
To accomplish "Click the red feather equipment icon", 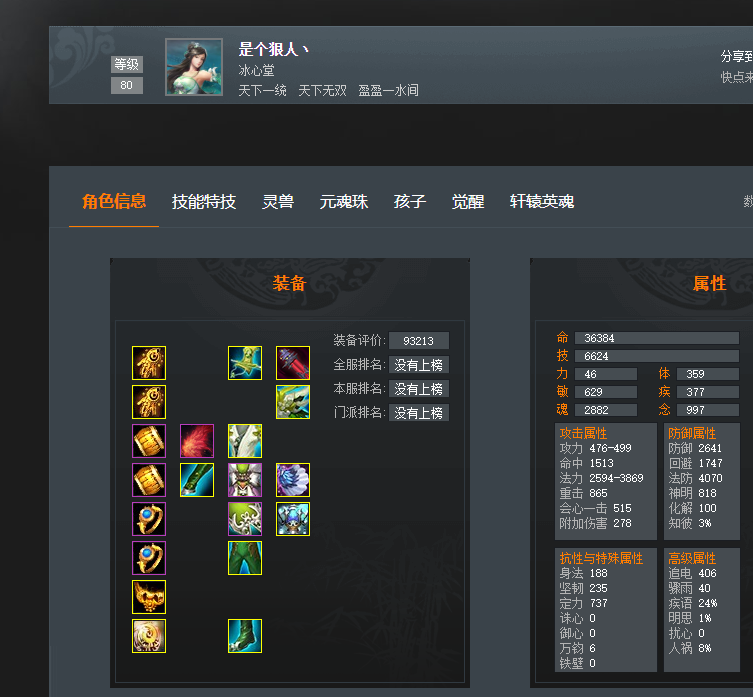I will coord(197,440).
